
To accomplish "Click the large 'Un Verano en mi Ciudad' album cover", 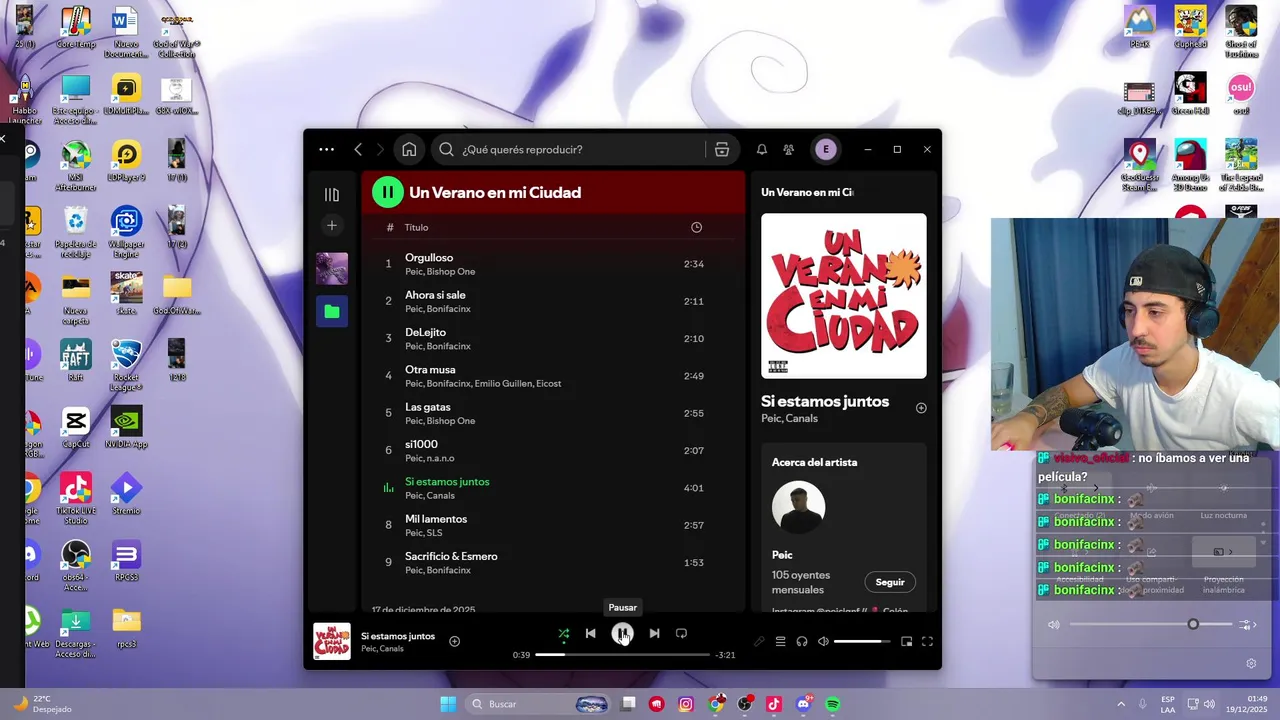I will (844, 296).
